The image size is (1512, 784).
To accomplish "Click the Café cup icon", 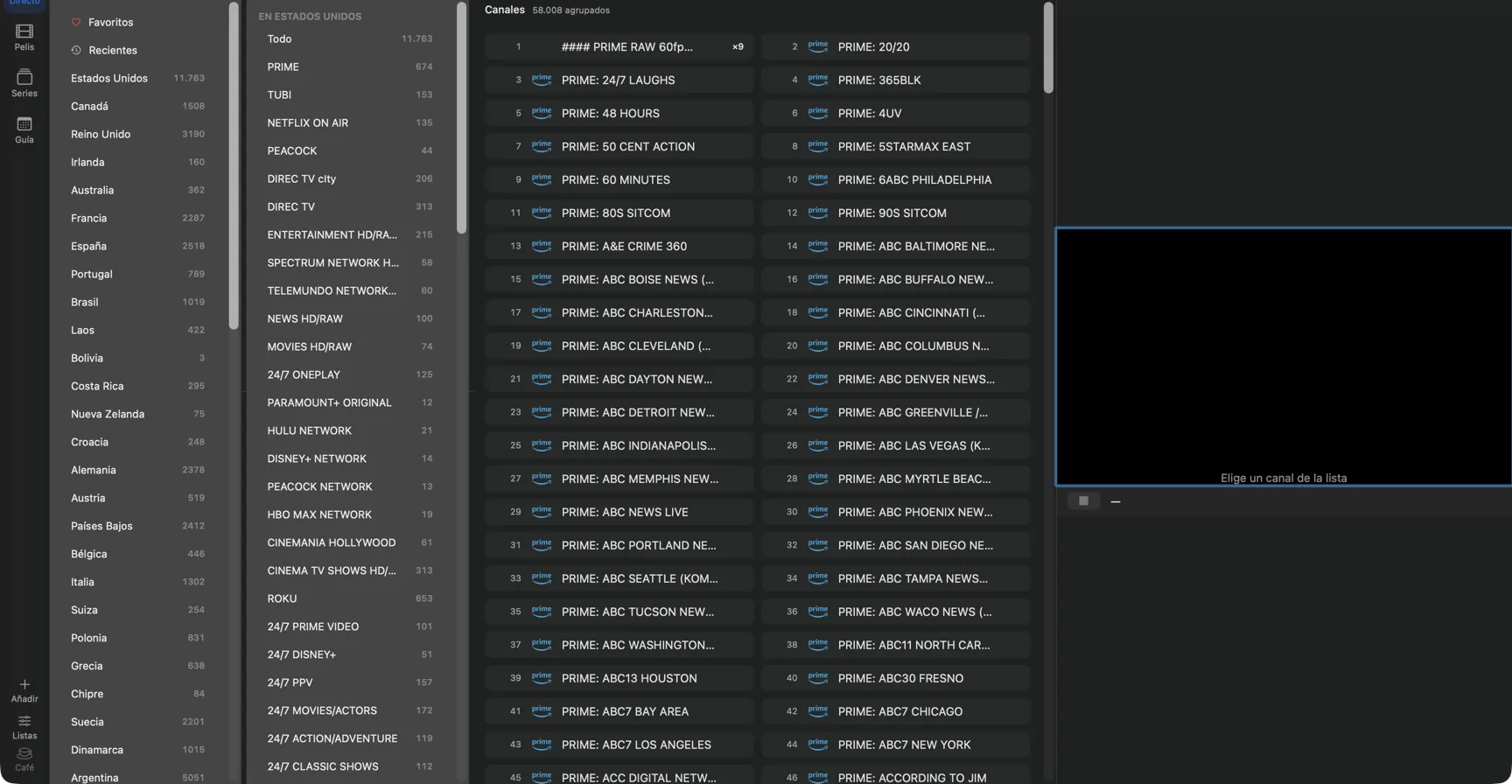I will click(x=24, y=753).
